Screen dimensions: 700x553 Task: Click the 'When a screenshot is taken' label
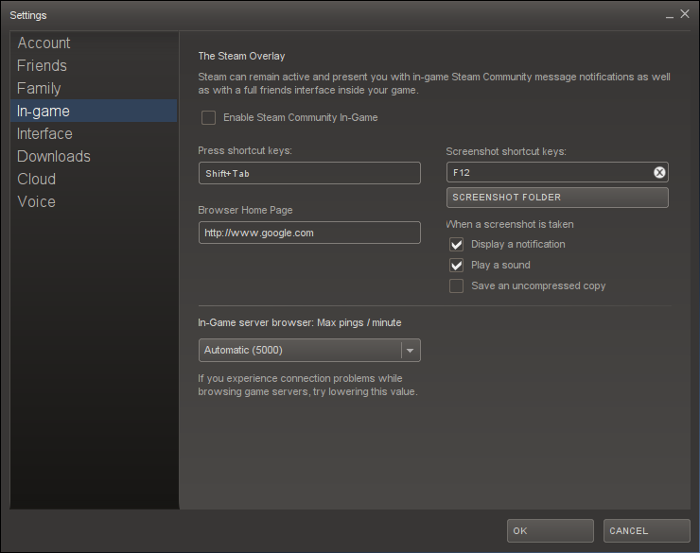[510, 224]
